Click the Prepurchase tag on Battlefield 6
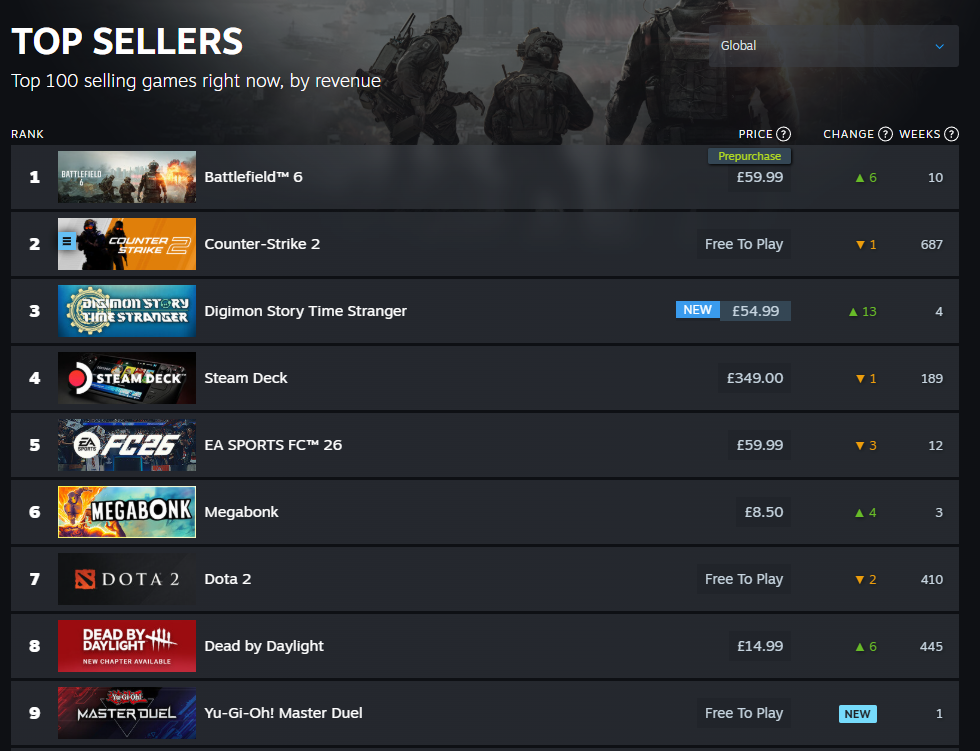The height and width of the screenshot is (751, 980). (749, 156)
